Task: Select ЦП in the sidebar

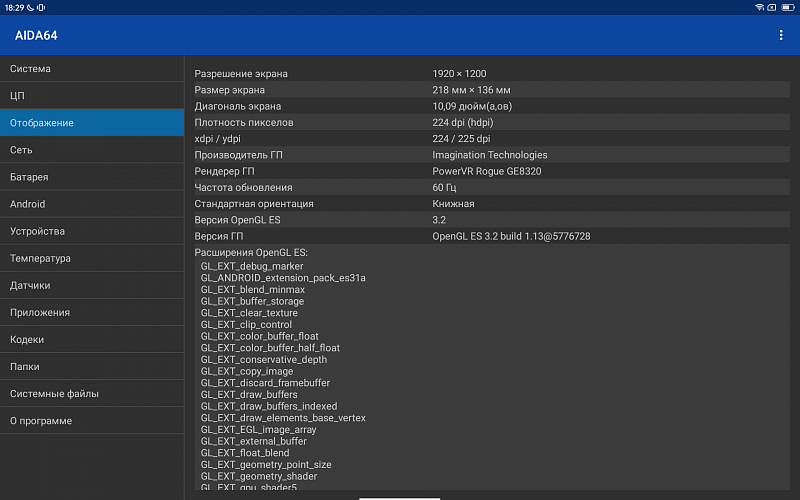Action: pos(92,96)
